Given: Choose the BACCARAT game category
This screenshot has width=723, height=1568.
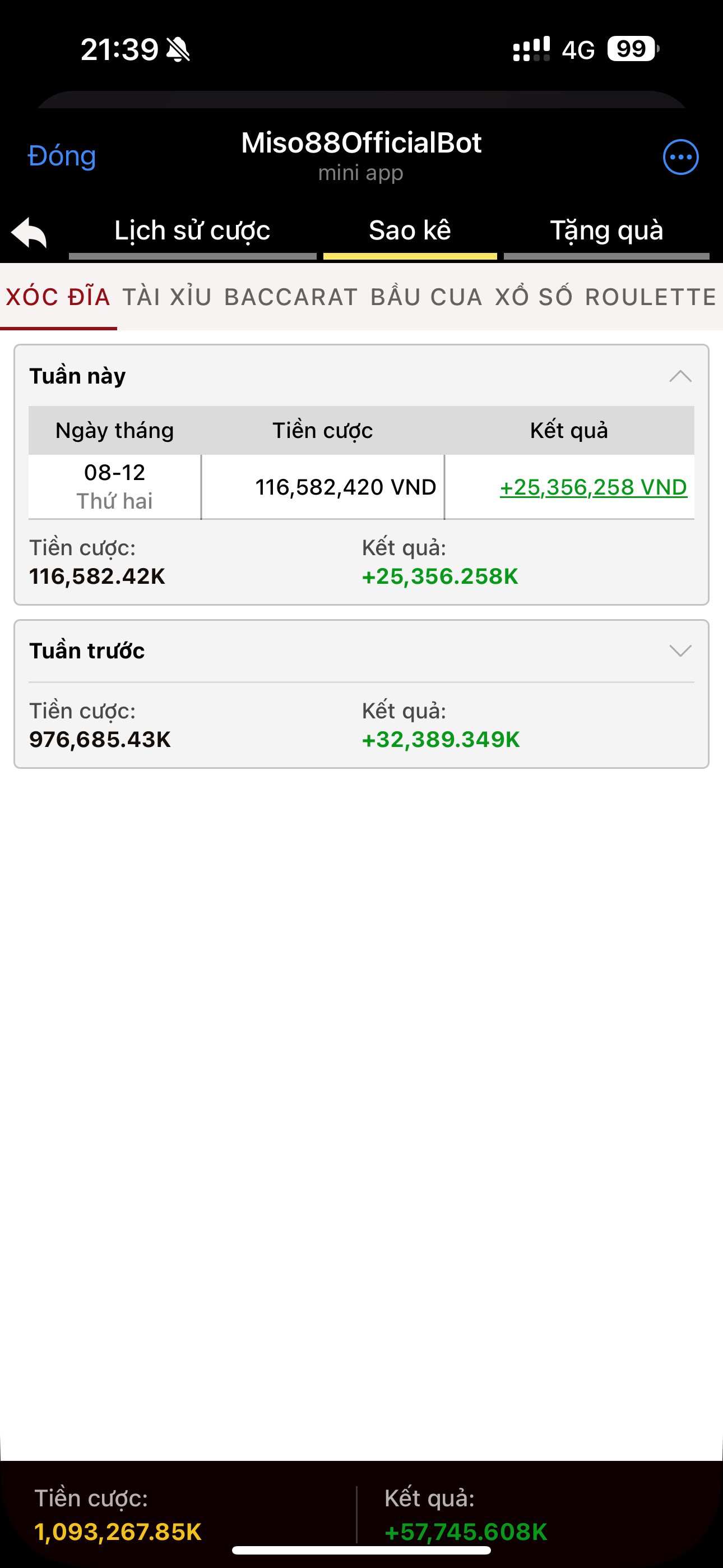Looking at the screenshot, I should tap(291, 297).
